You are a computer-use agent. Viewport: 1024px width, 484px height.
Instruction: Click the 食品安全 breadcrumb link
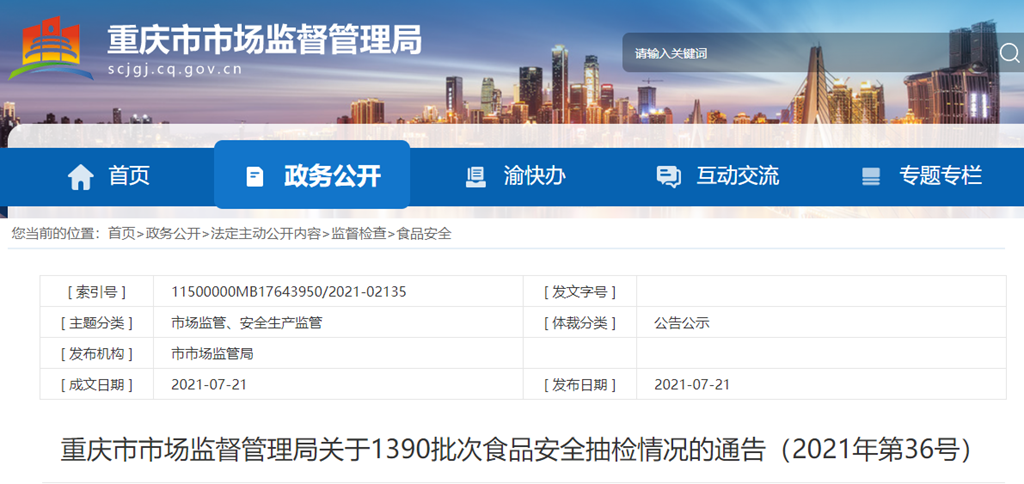click(x=424, y=233)
